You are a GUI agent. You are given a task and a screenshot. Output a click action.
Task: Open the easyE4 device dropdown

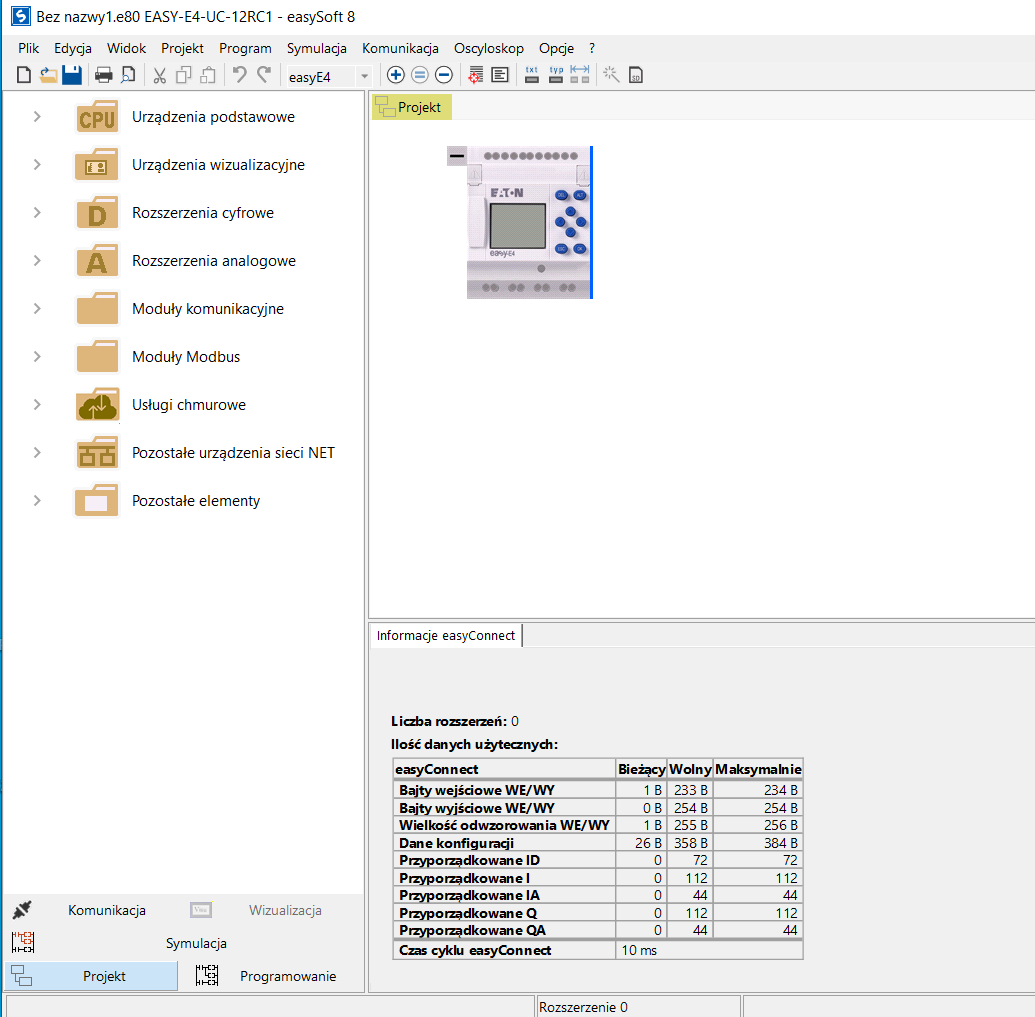pos(364,76)
